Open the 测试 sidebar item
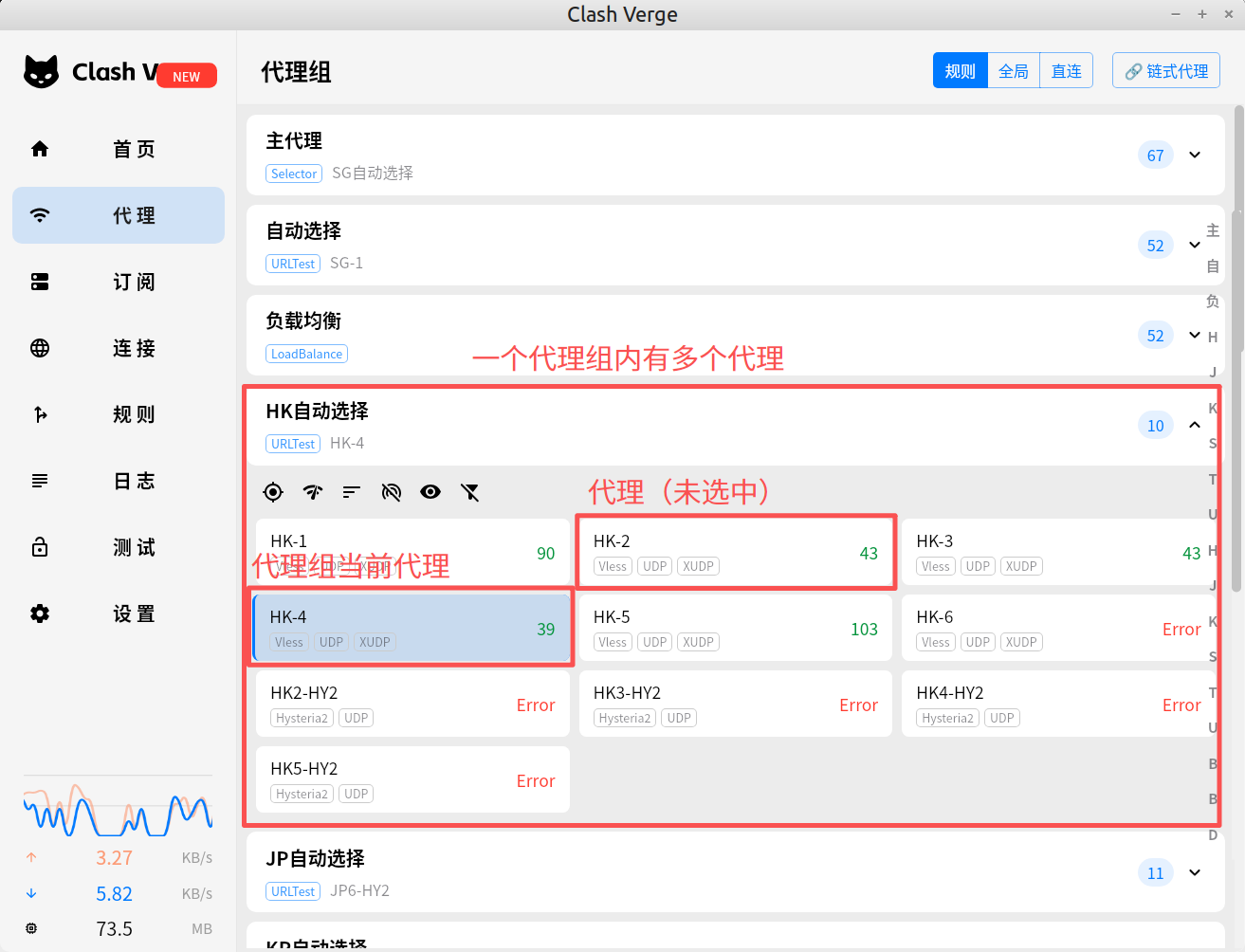 [x=119, y=547]
